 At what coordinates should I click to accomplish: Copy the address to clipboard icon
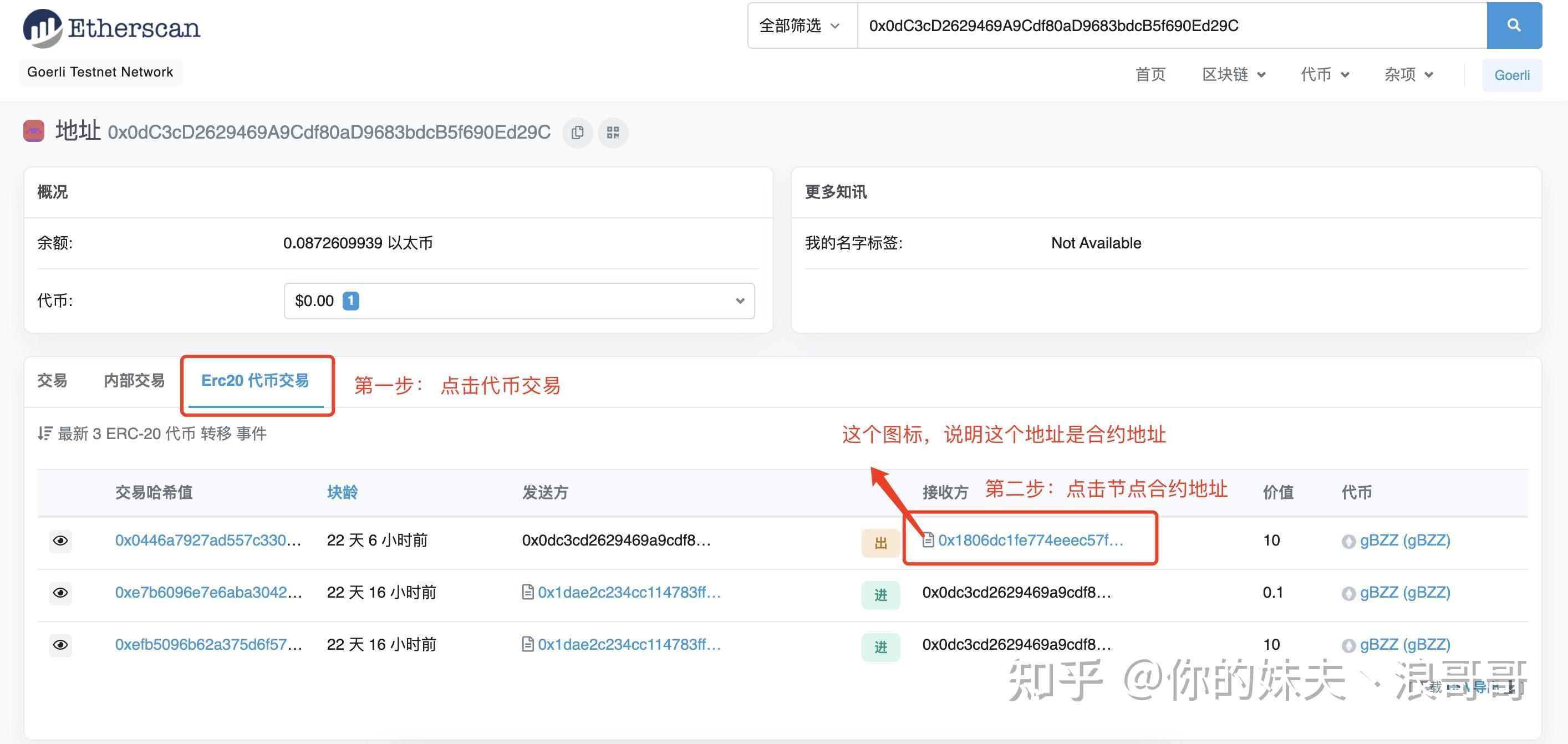click(577, 132)
